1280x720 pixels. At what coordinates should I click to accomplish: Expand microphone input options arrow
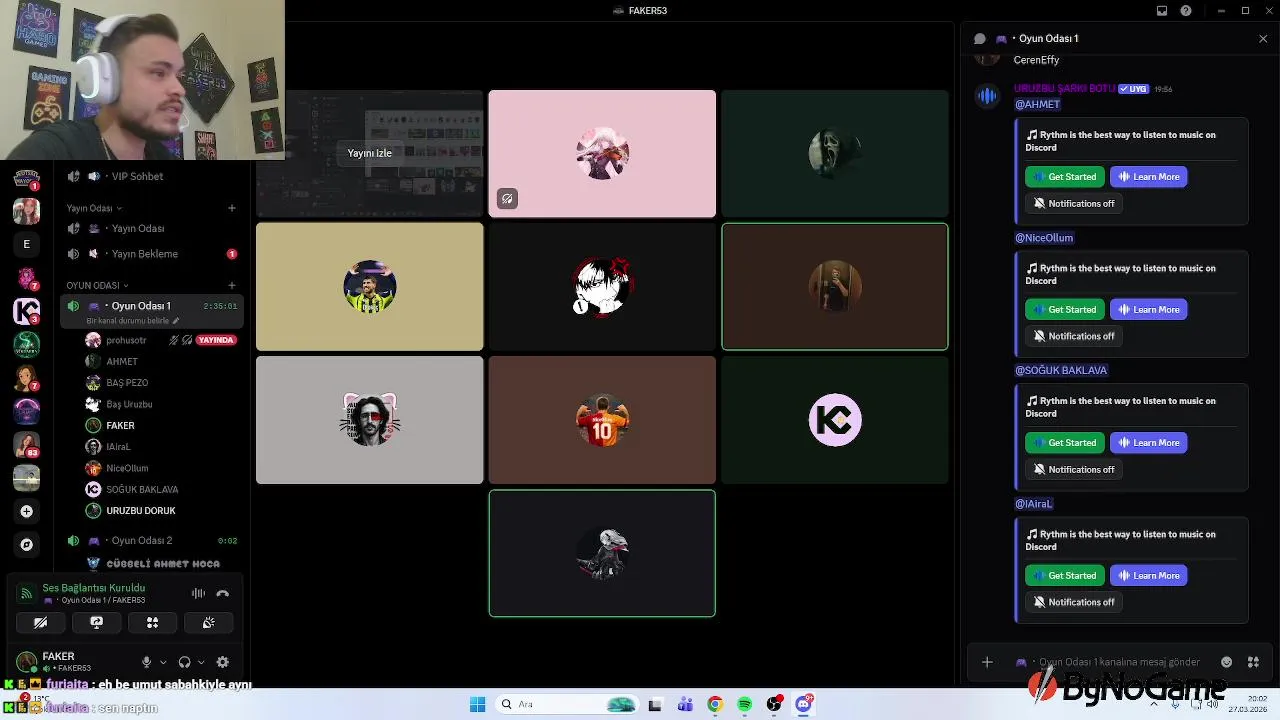(163, 662)
